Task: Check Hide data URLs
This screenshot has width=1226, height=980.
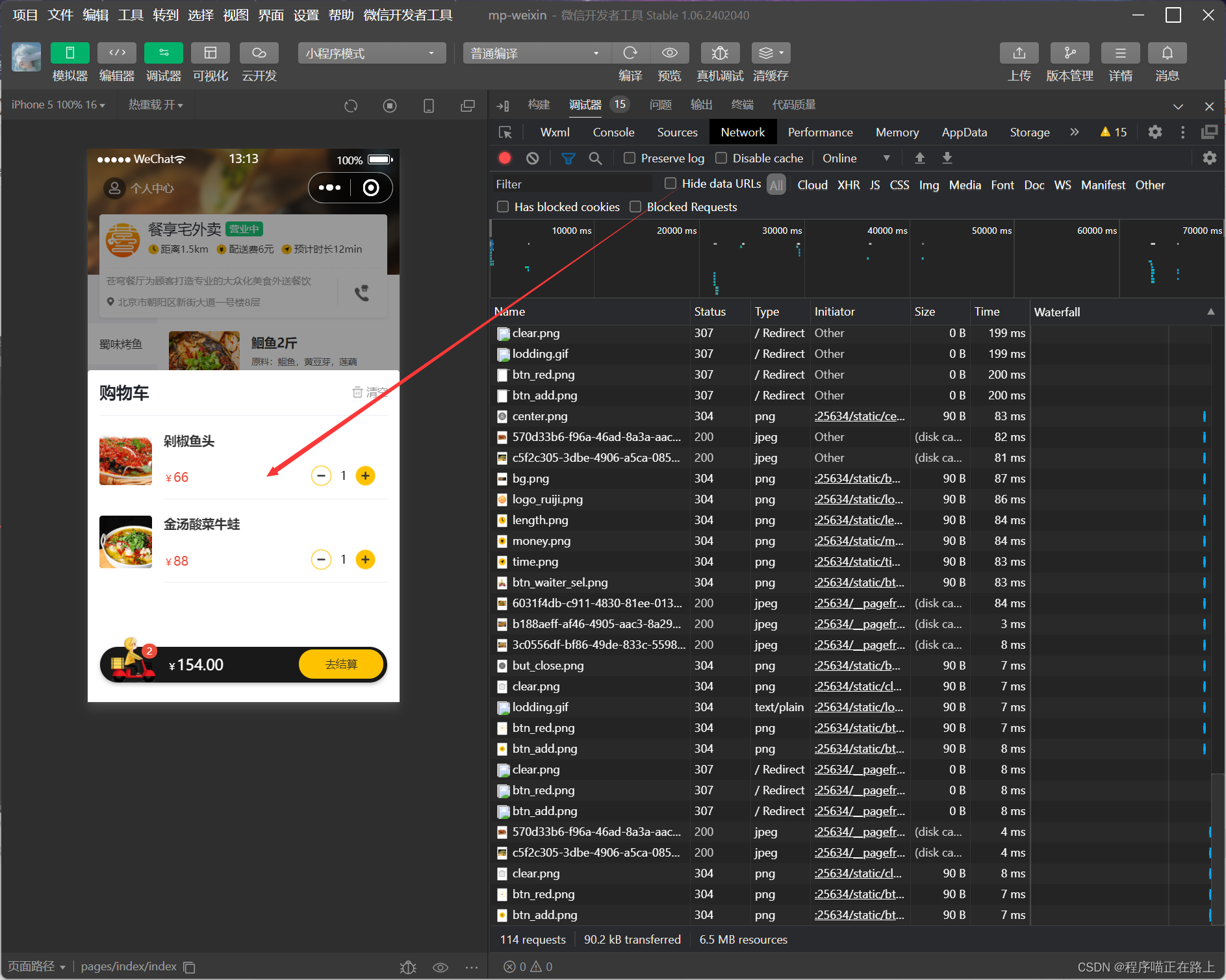Action: point(670,183)
